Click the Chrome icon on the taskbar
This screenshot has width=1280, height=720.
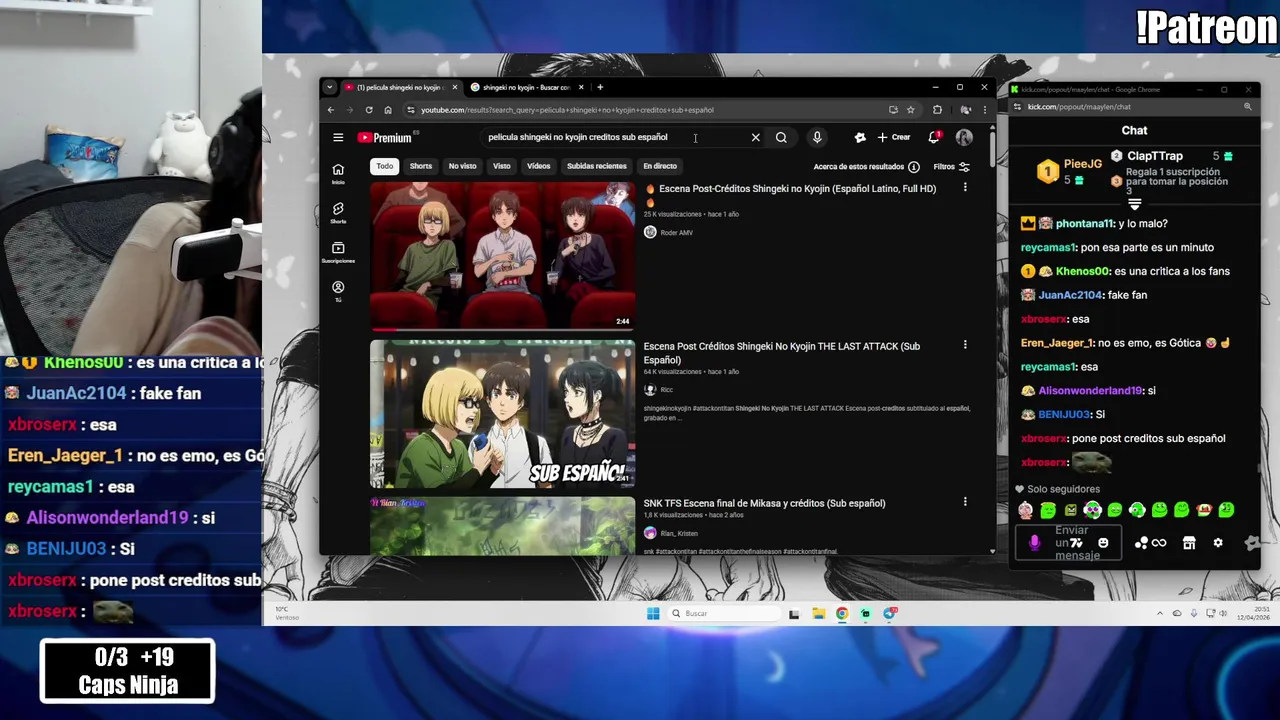pos(842,613)
